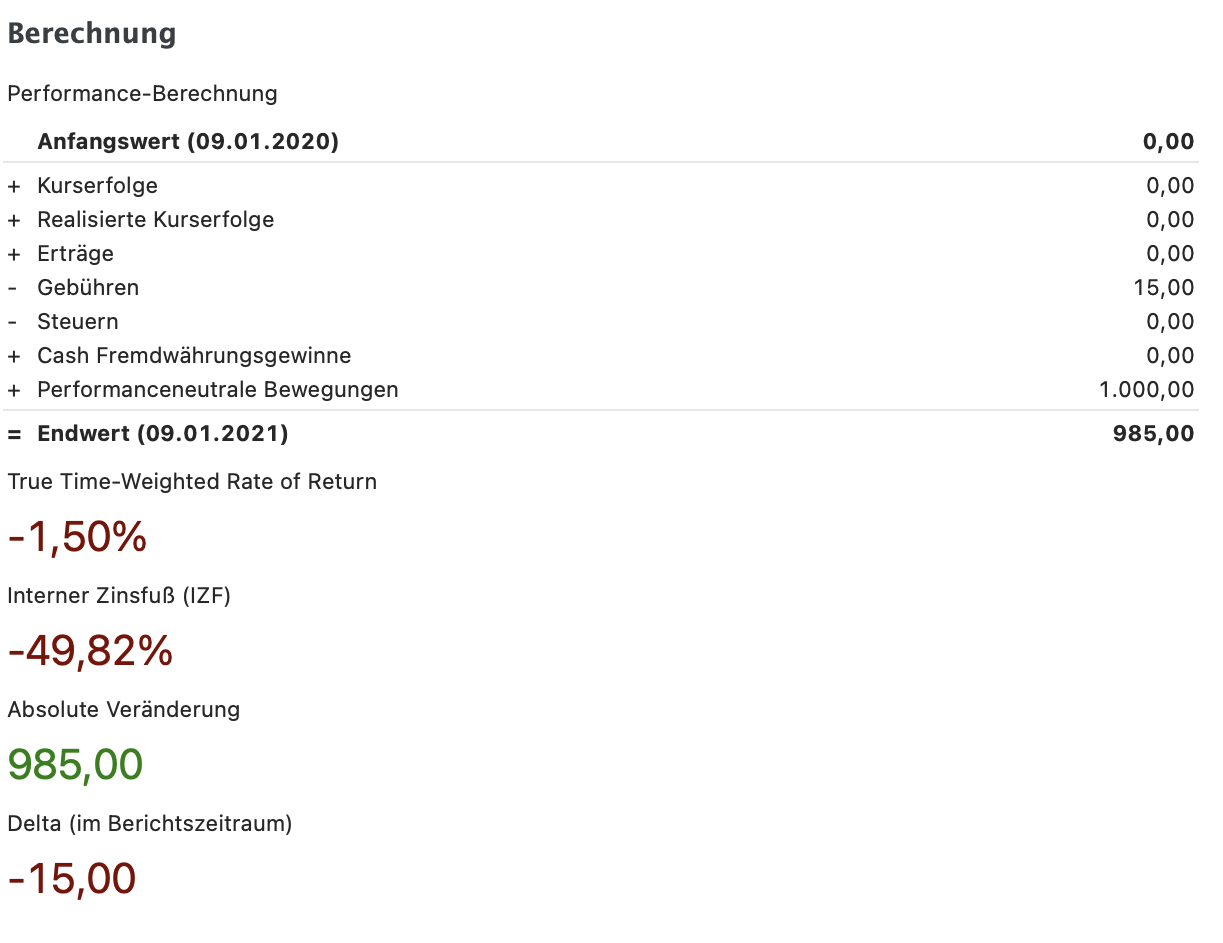Click the True Time-Weighted Rate of Return label
The height and width of the screenshot is (943, 1223).
pos(192,482)
